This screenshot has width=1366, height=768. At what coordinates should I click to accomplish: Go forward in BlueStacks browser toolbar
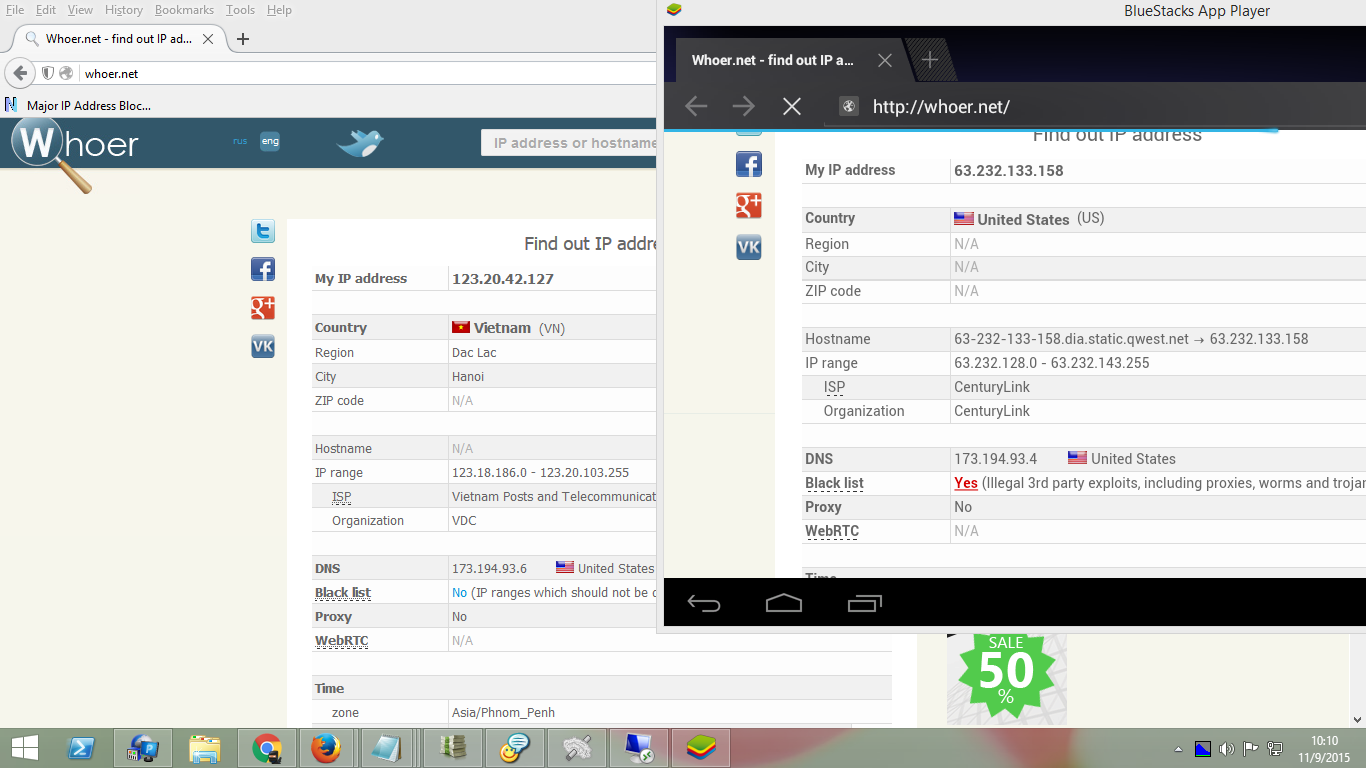pyautogui.click(x=743, y=106)
